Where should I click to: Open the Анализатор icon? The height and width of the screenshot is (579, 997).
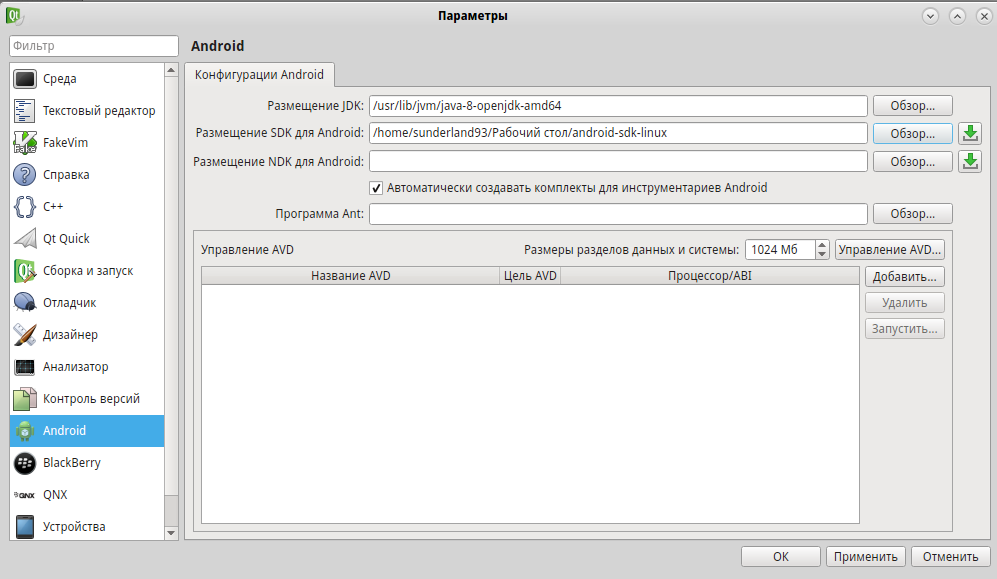[x=25, y=367]
